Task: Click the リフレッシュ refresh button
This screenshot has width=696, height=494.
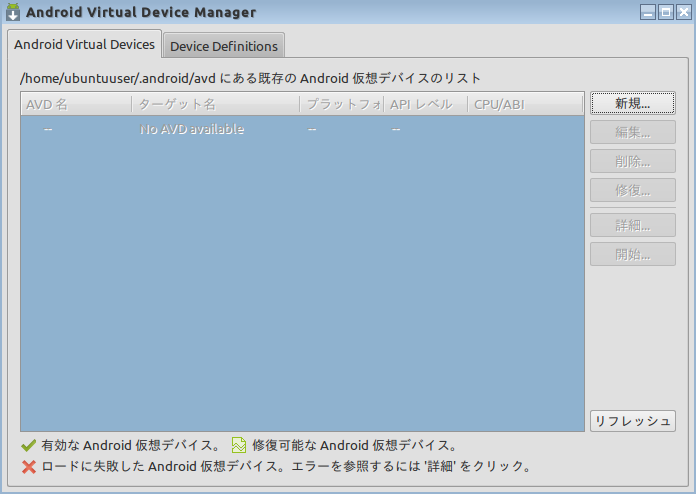Action: click(633, 421)
